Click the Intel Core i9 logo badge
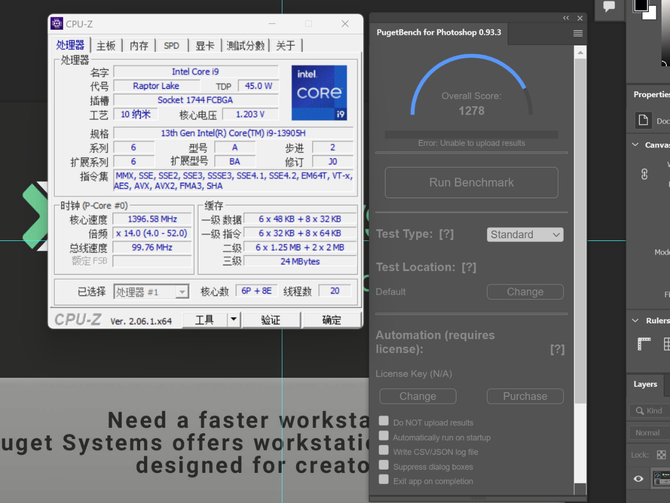670x503 pixels. [x=319, y=93]
